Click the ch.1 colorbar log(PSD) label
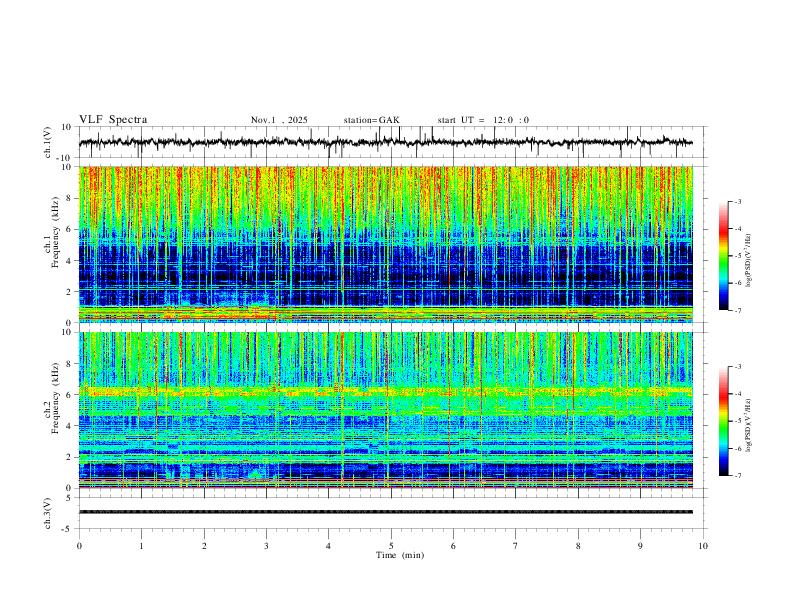This screenshot has height=612, width=792. (748, 260)
